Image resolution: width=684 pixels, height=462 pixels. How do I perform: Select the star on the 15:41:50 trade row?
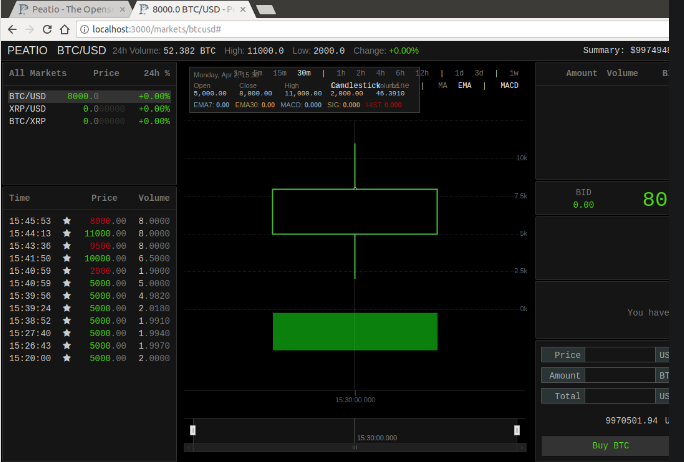[67, 258]
